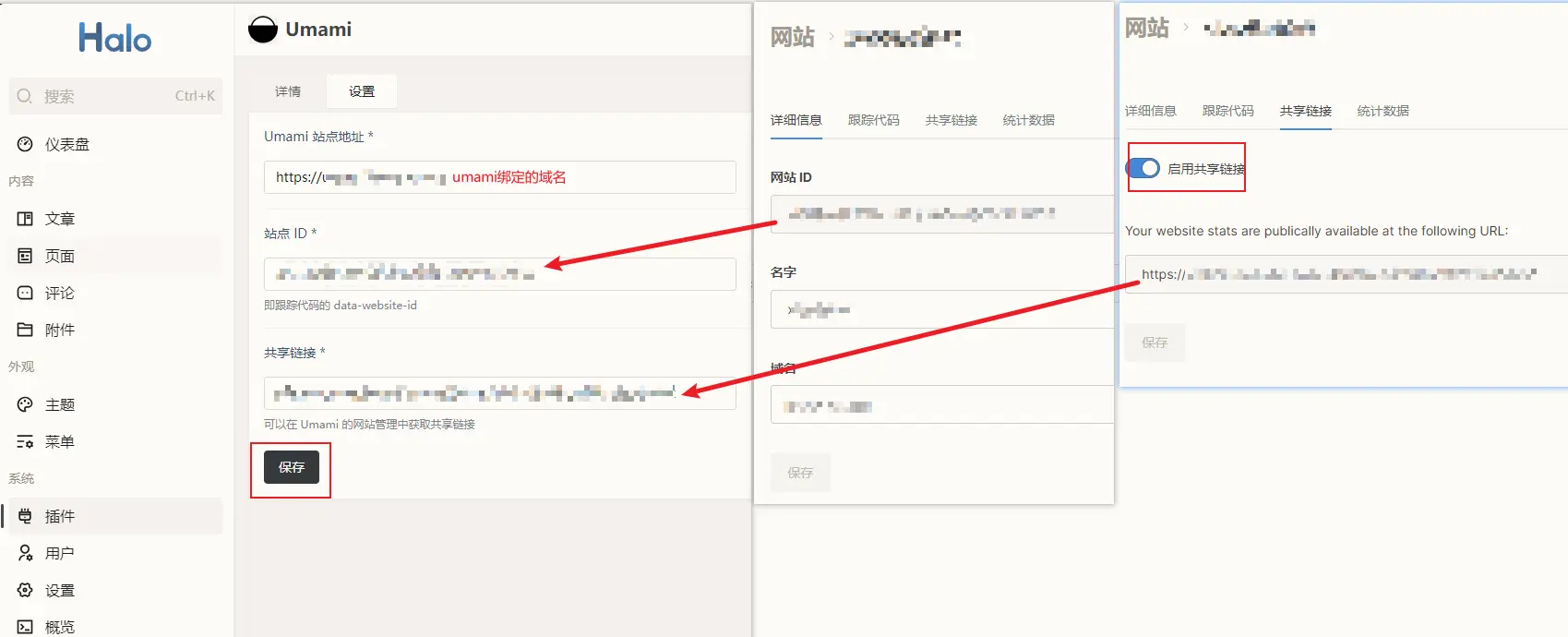Switch to the 详情 tab
This screenshot has width=1568, height=637.
click(288, 91)
